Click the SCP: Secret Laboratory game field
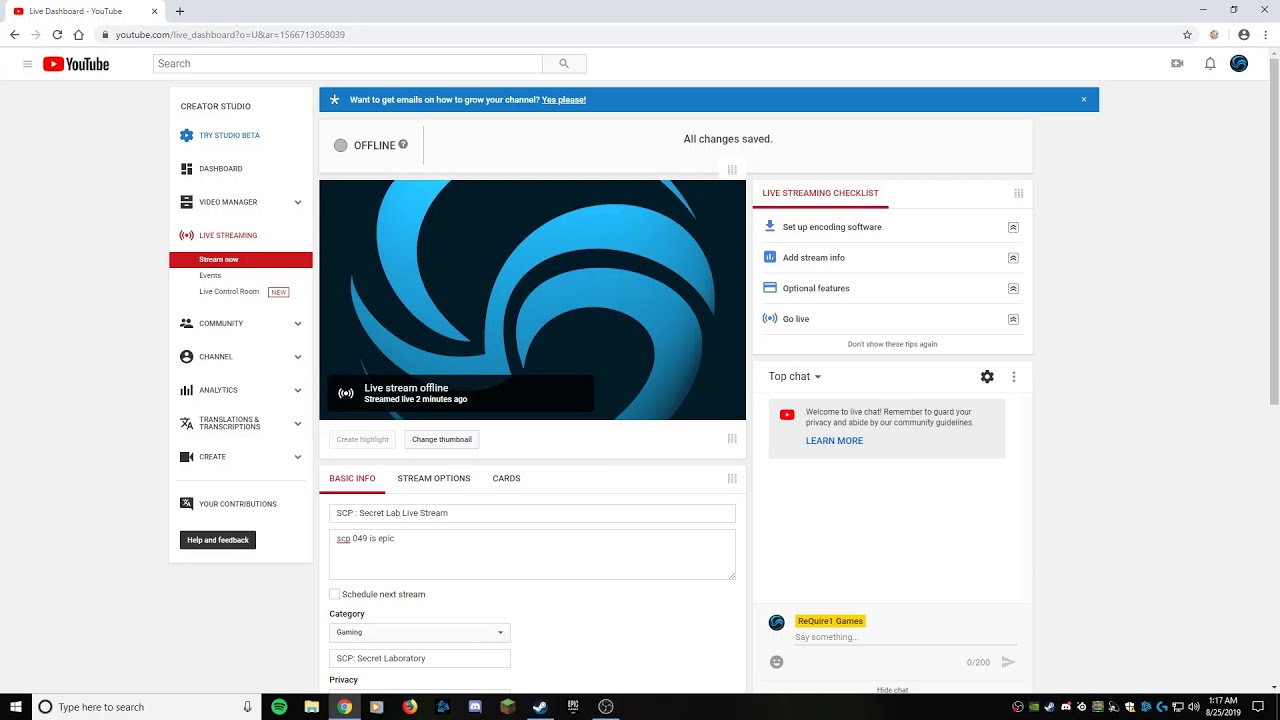This screenshot has width=1280, height=720. [420, 659]
